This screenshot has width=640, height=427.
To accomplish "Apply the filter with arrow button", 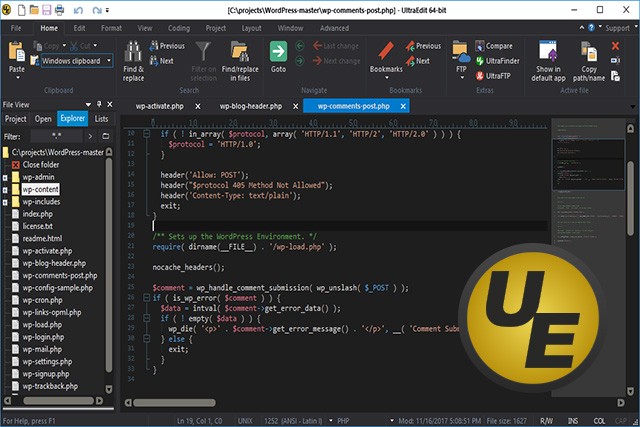I will (x=90, y=136).
